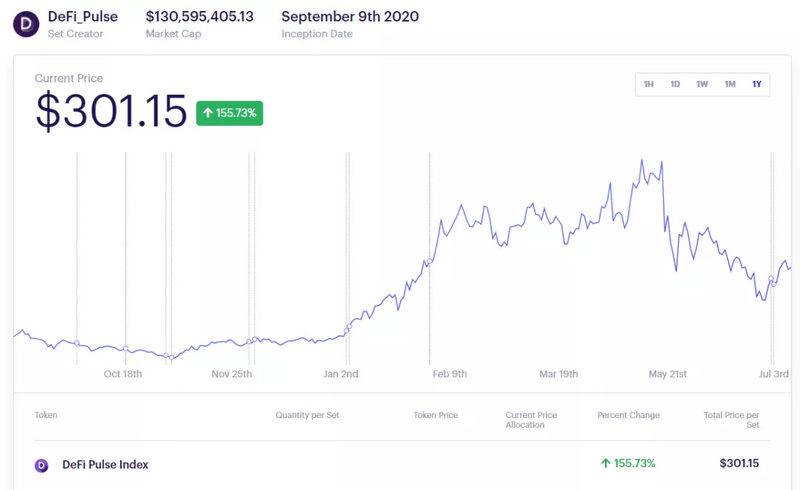Click the Jul 3rd chart marker

[772, 284]
